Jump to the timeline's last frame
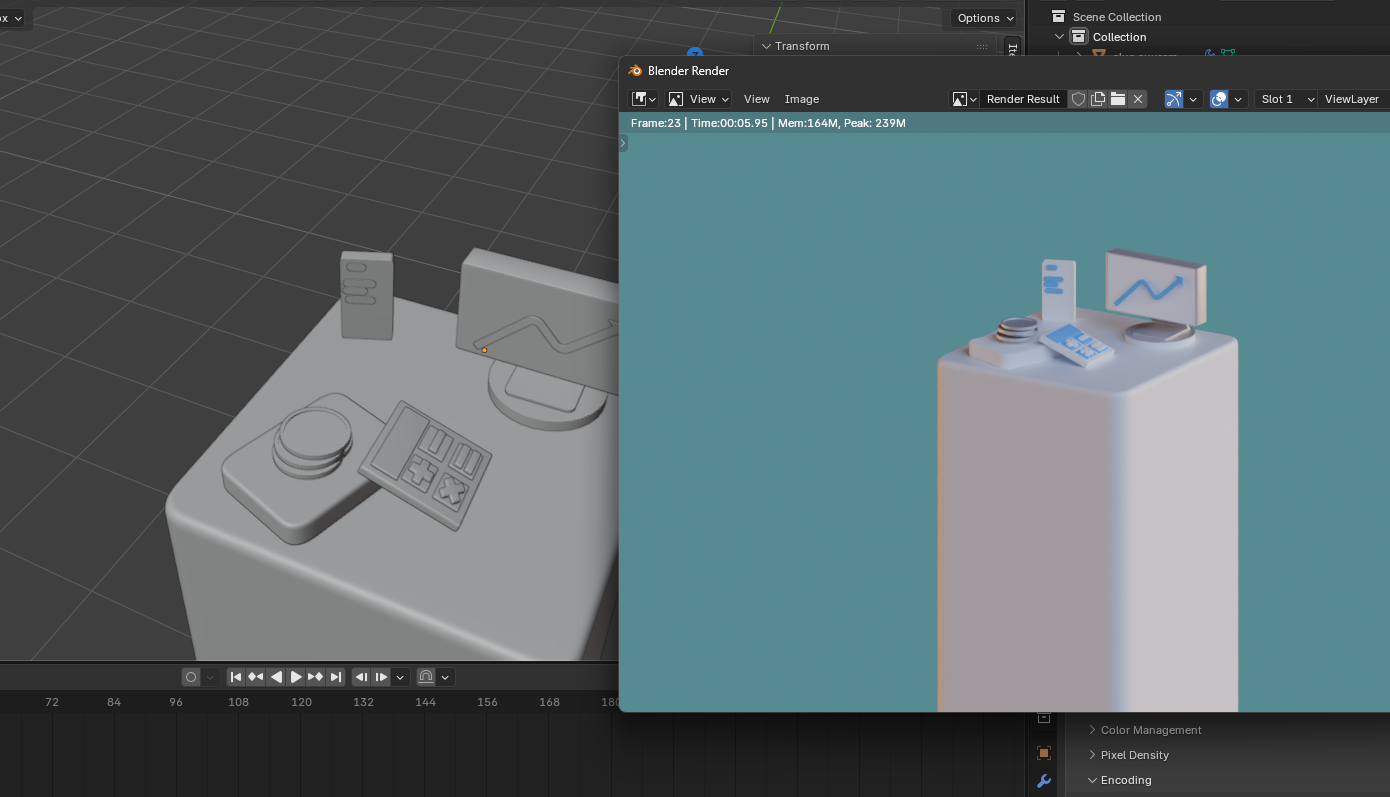Viewport: 1390px width, 797px height. point(336,677)
